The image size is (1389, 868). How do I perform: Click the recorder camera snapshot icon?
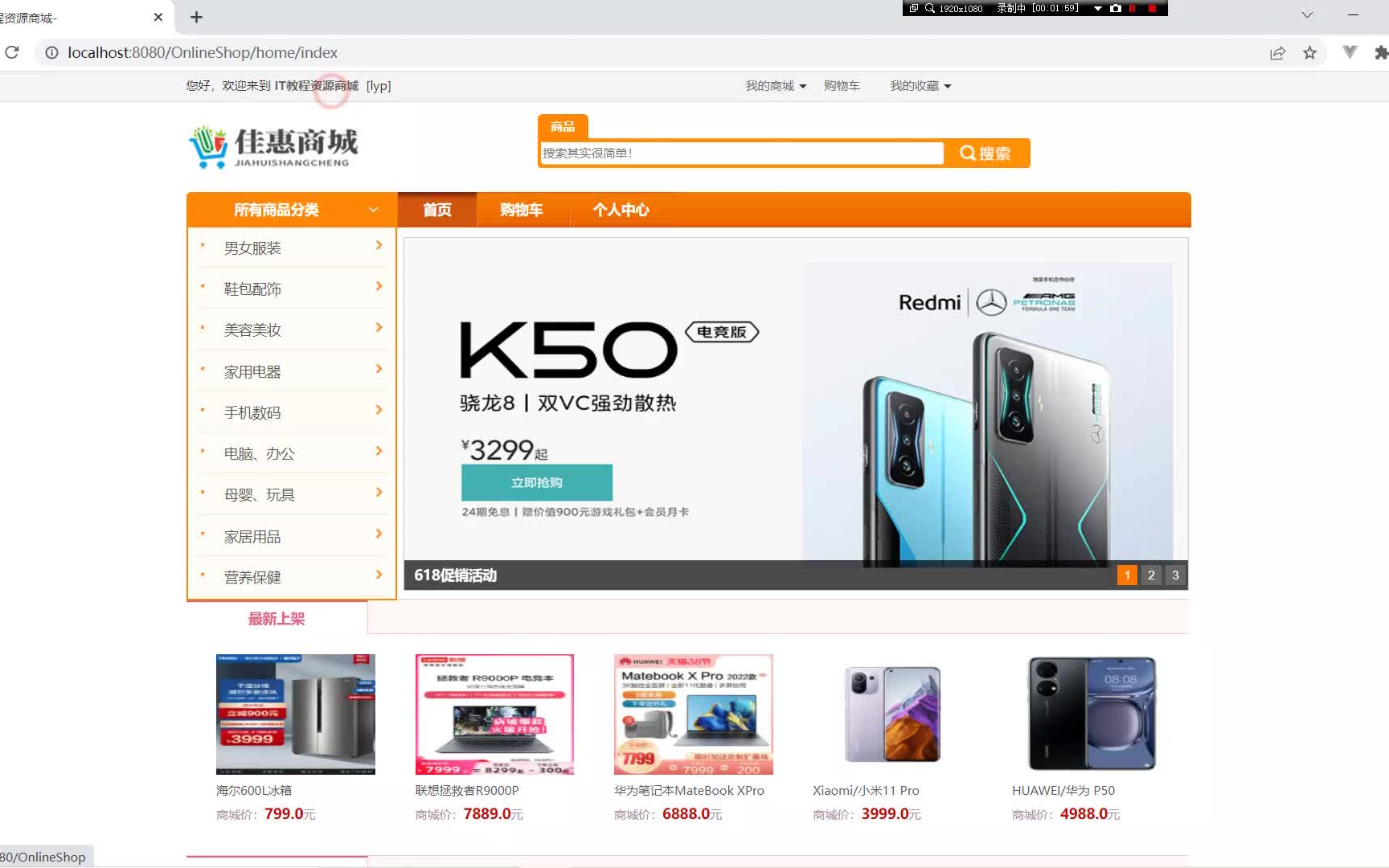pyautogui.click(x=1115, y=8)
